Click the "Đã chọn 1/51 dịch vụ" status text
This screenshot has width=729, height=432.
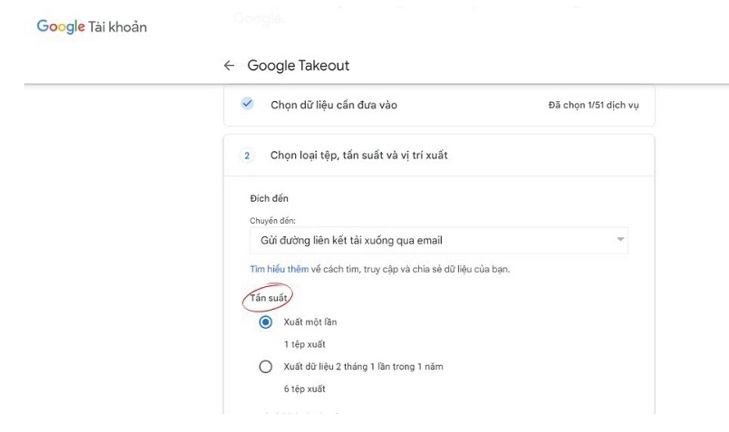(x=593, y=105)
